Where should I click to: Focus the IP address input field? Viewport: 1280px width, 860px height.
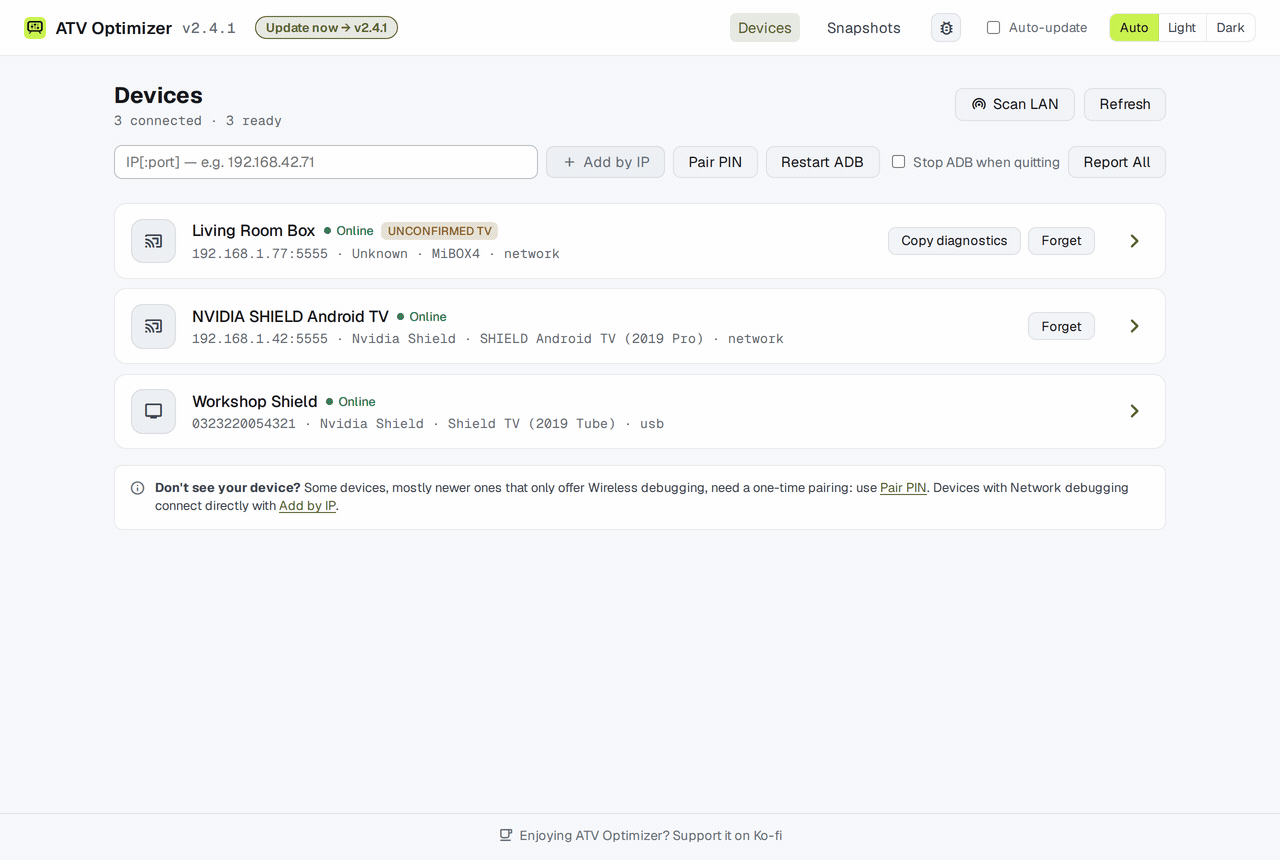coord(326,162)
